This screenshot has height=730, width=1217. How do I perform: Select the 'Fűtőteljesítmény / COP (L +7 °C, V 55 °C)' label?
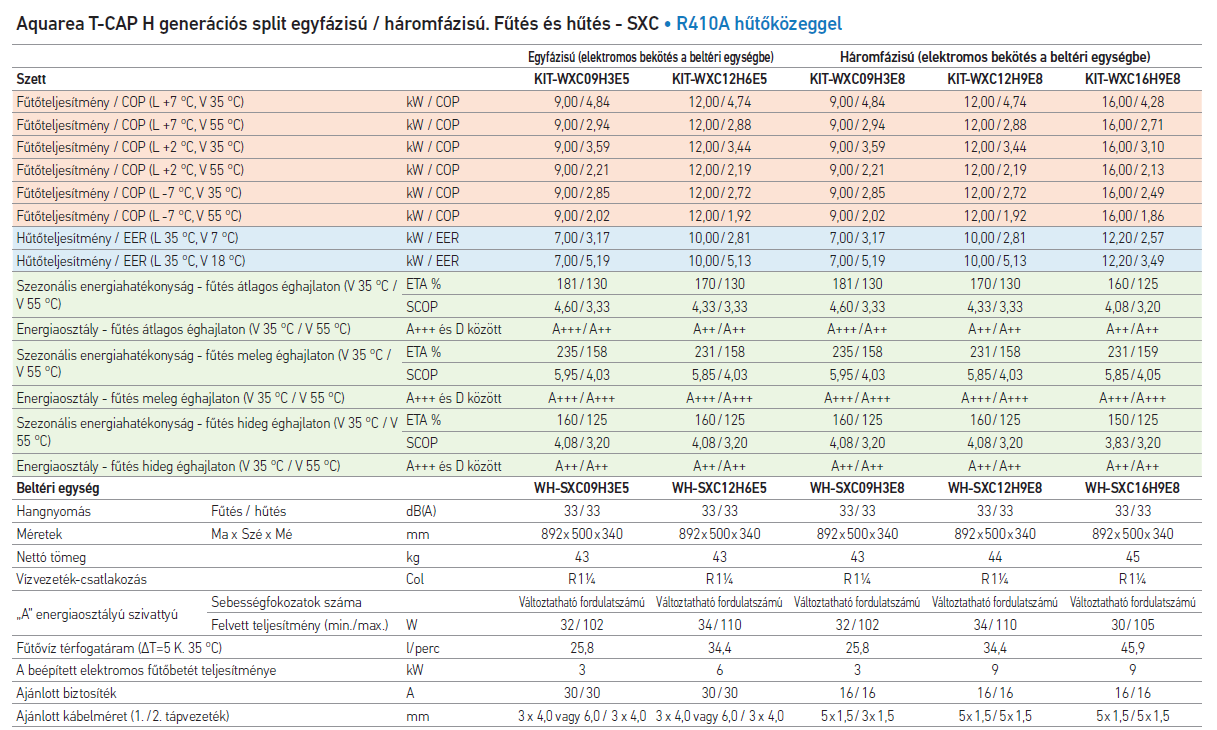point(131,124)
